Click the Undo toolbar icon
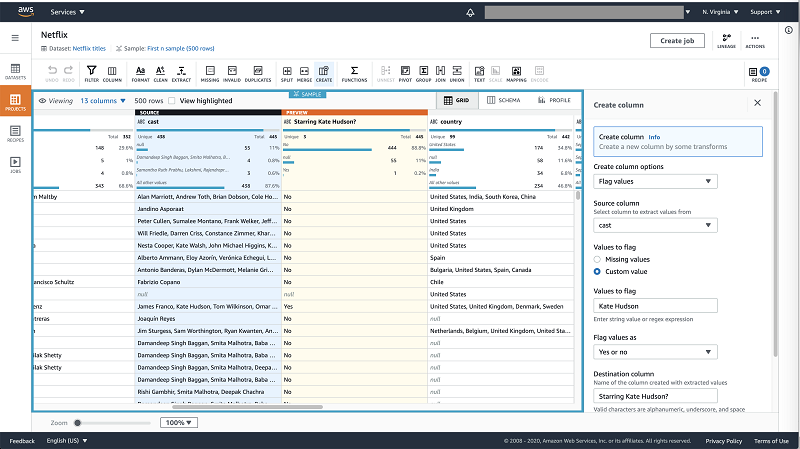 tap(52, 73)
